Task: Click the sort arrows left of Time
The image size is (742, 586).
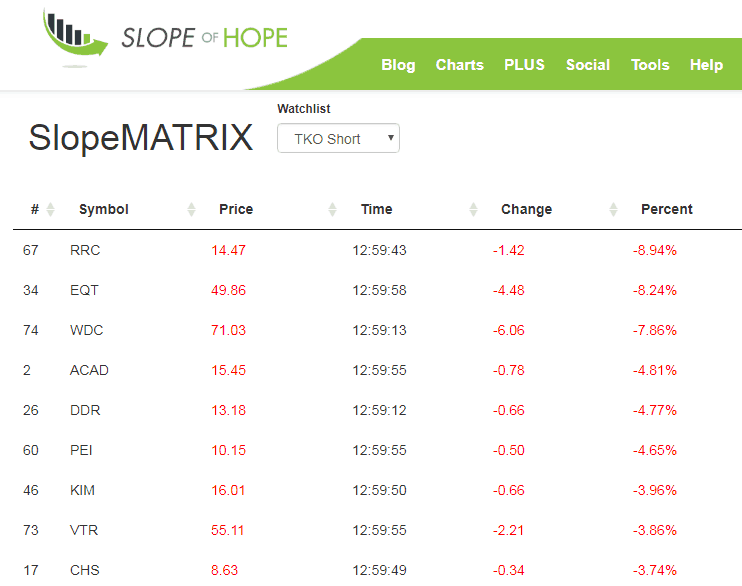Action: click(332, 209)
